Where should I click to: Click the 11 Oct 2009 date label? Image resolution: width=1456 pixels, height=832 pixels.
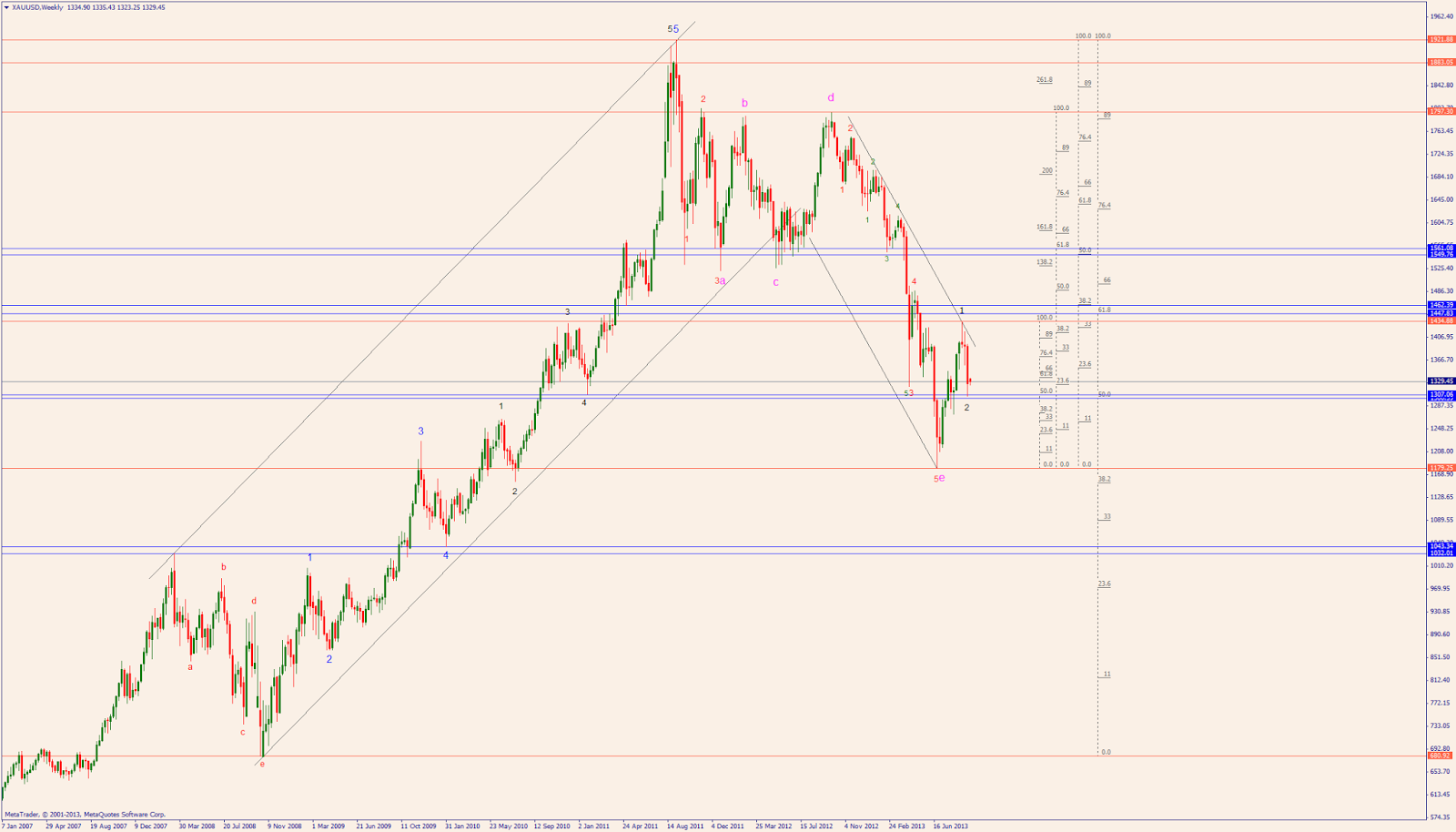click(x=419, y=826)
